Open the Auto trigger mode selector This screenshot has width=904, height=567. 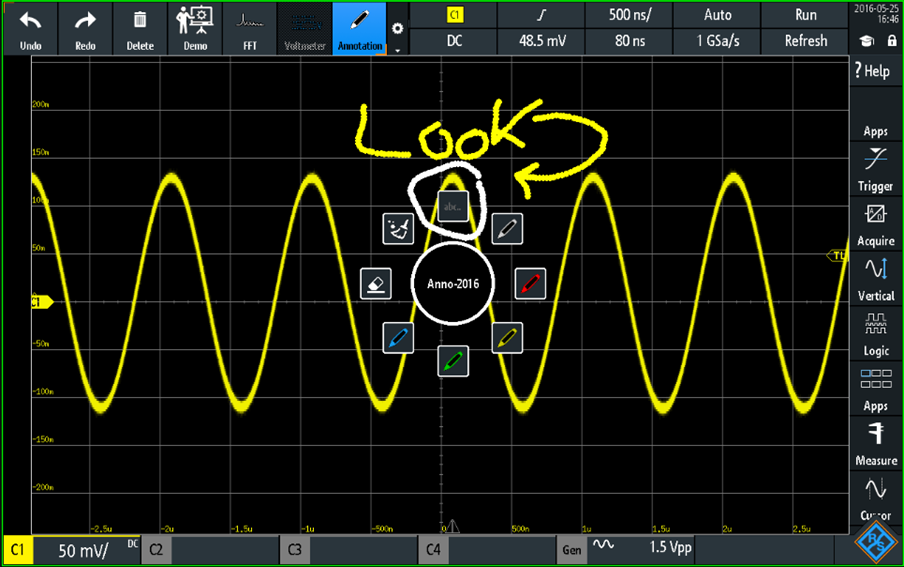718,15
